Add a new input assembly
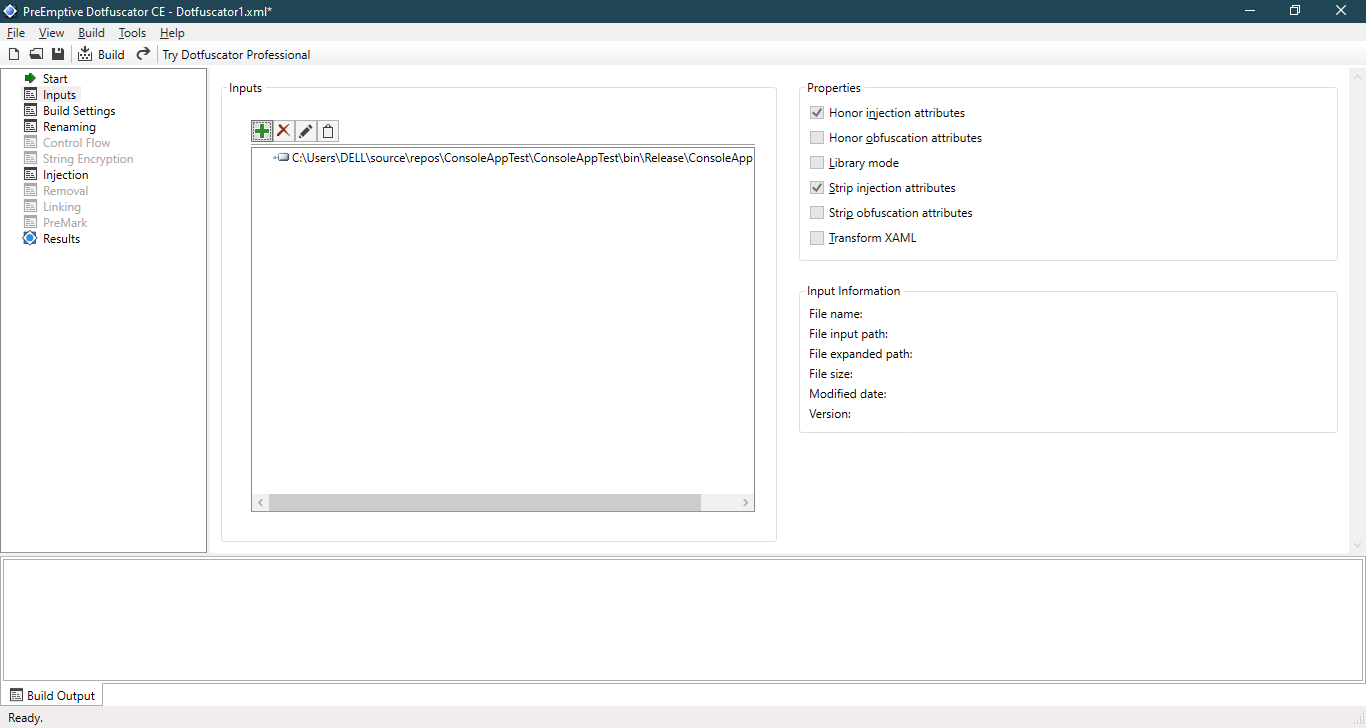 click(x=262, y=130)
